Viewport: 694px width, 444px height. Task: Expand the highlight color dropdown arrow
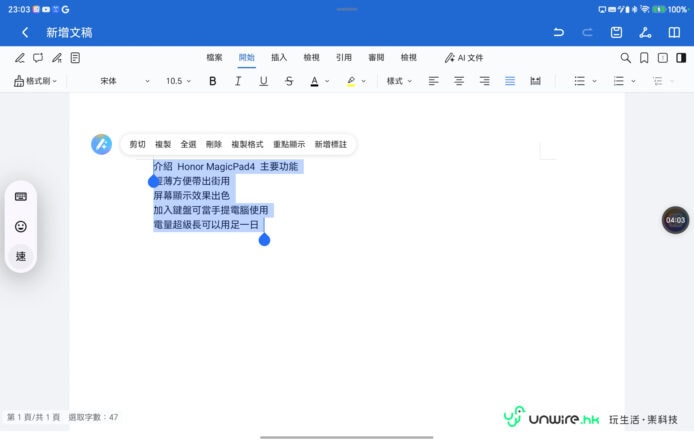[364, 81]
